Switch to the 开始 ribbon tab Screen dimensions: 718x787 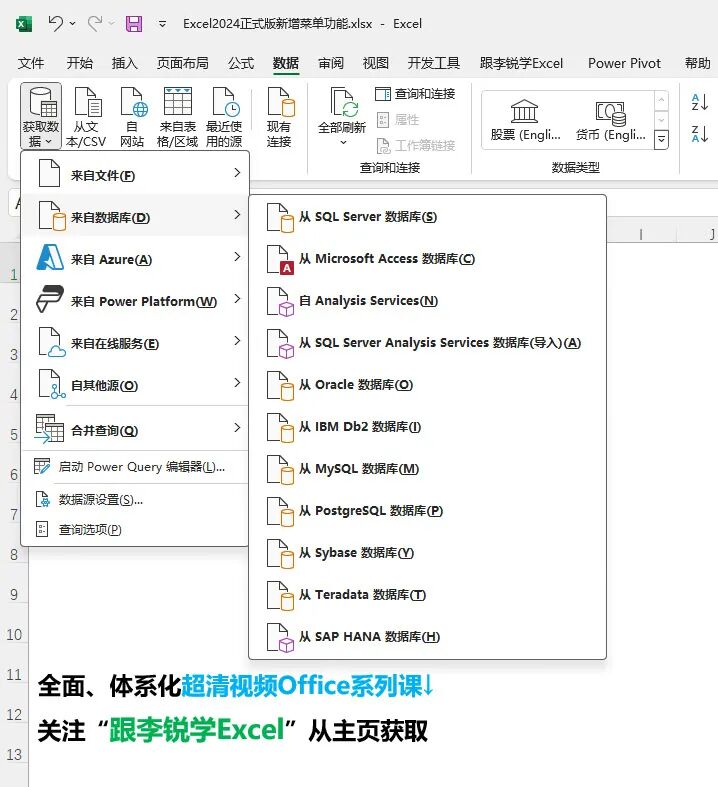point(79,63)
